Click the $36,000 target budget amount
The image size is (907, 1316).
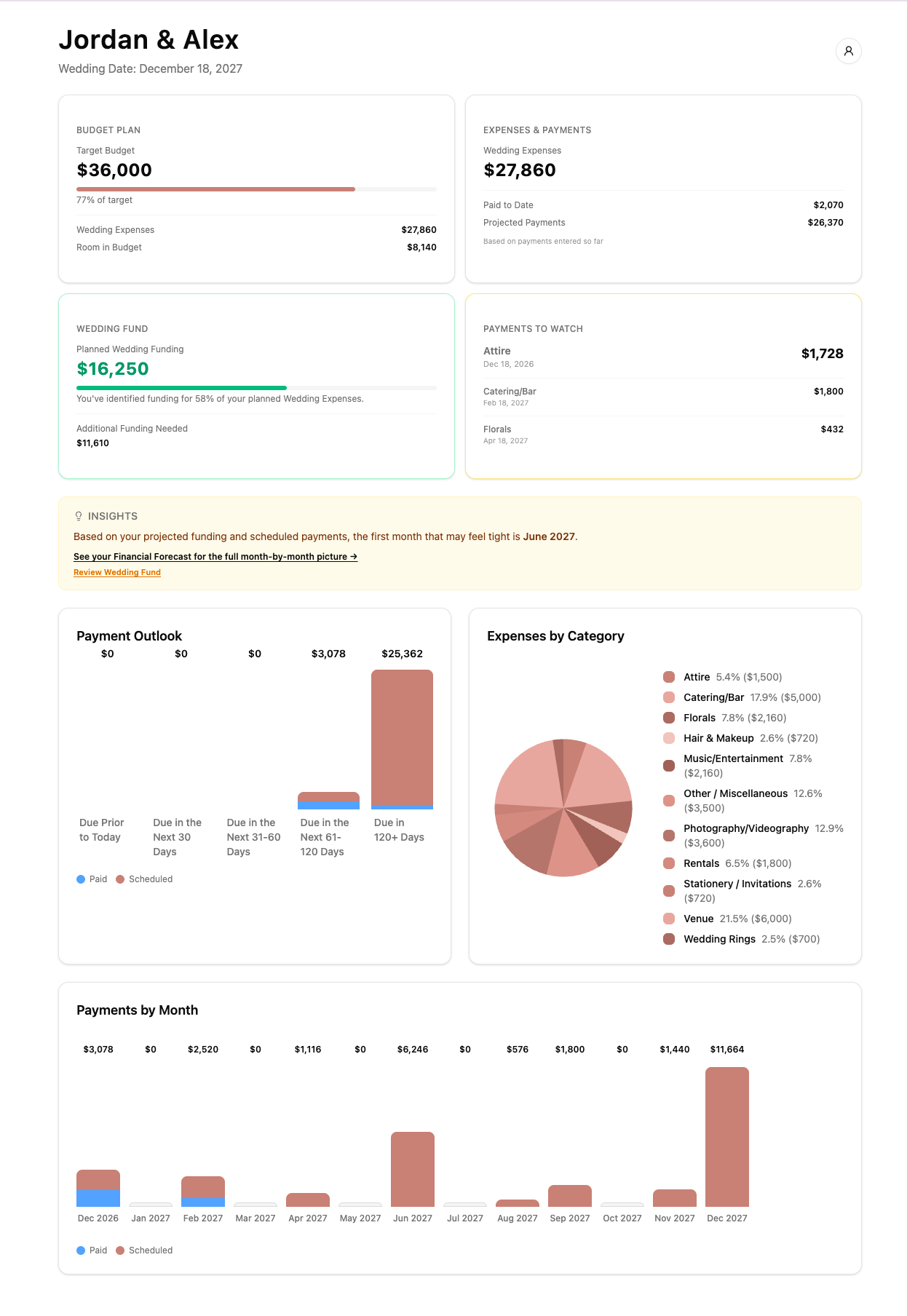[114, 170]
